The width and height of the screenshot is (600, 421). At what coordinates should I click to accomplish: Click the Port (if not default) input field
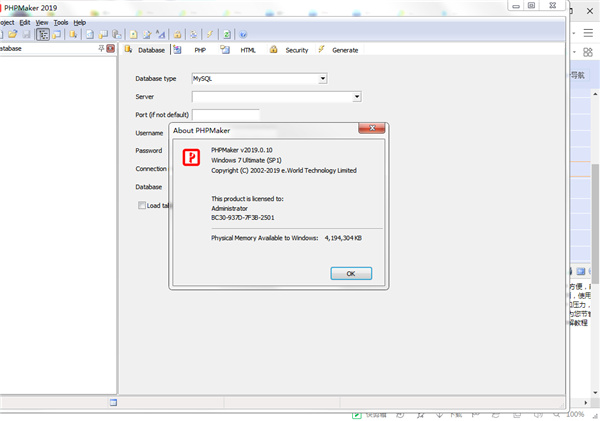(225, 114)
